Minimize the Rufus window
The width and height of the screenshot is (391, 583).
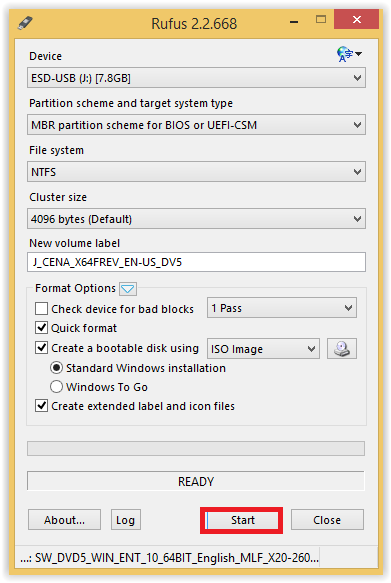click(294, 22)
